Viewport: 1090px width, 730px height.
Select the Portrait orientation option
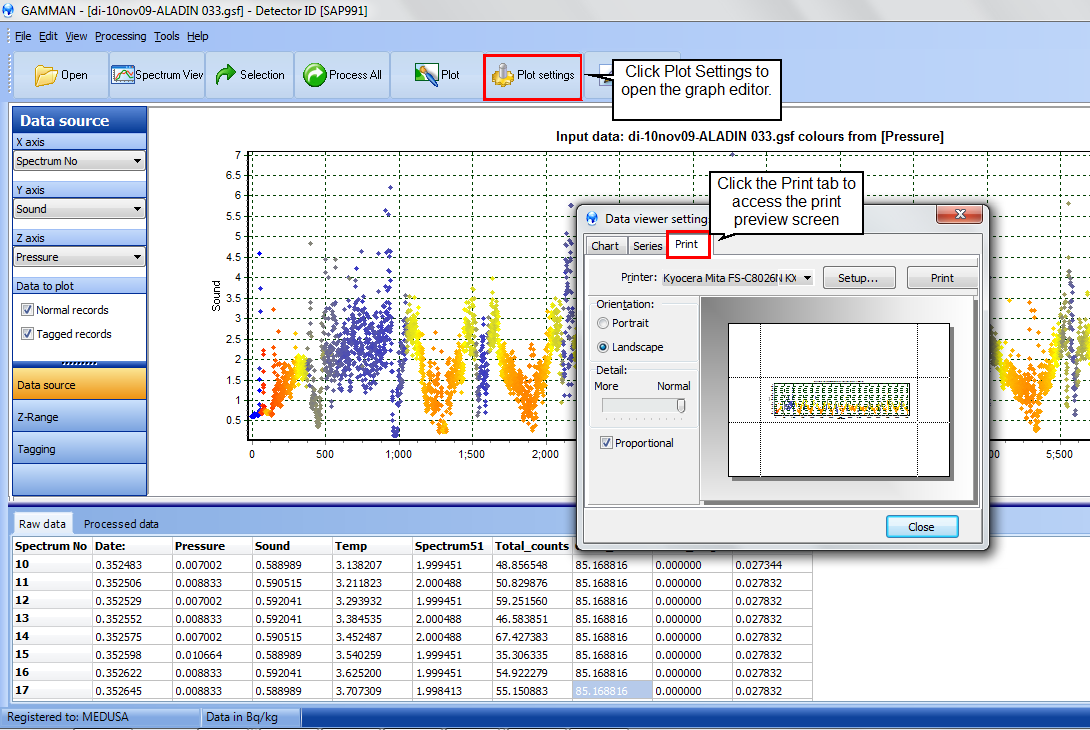pyautogui.click(x=602, y=323)
